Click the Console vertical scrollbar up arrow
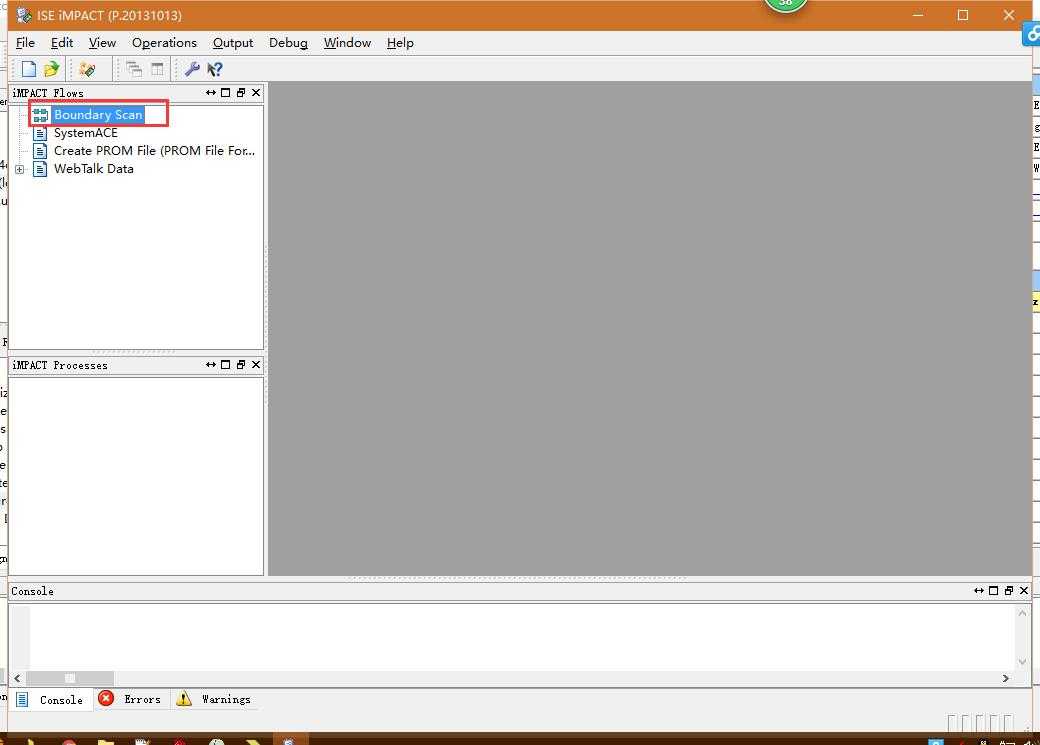Viewport: 1040px width, 745px height. [1022, 614]
